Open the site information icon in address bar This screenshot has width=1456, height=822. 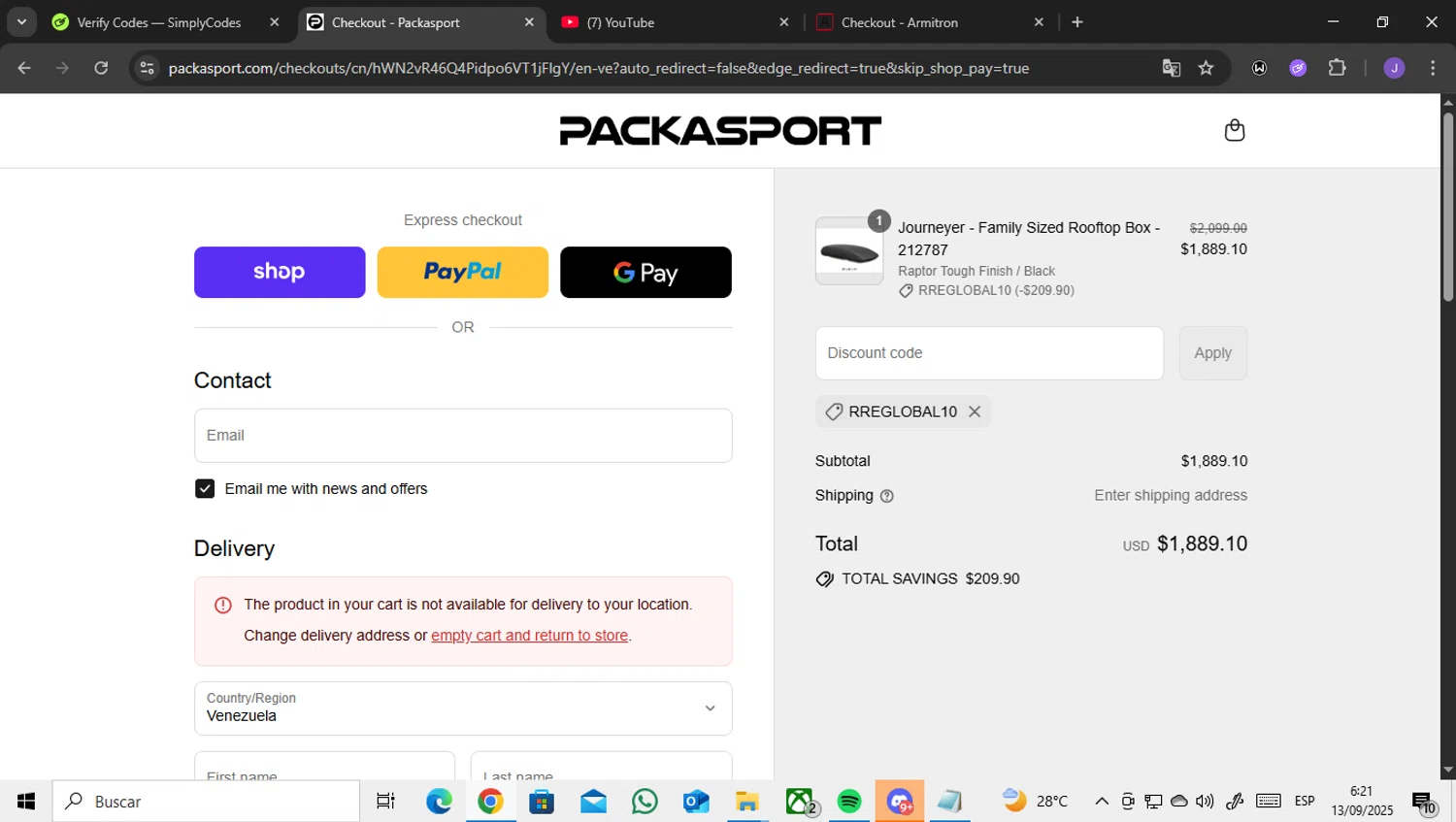click(147, 68)
